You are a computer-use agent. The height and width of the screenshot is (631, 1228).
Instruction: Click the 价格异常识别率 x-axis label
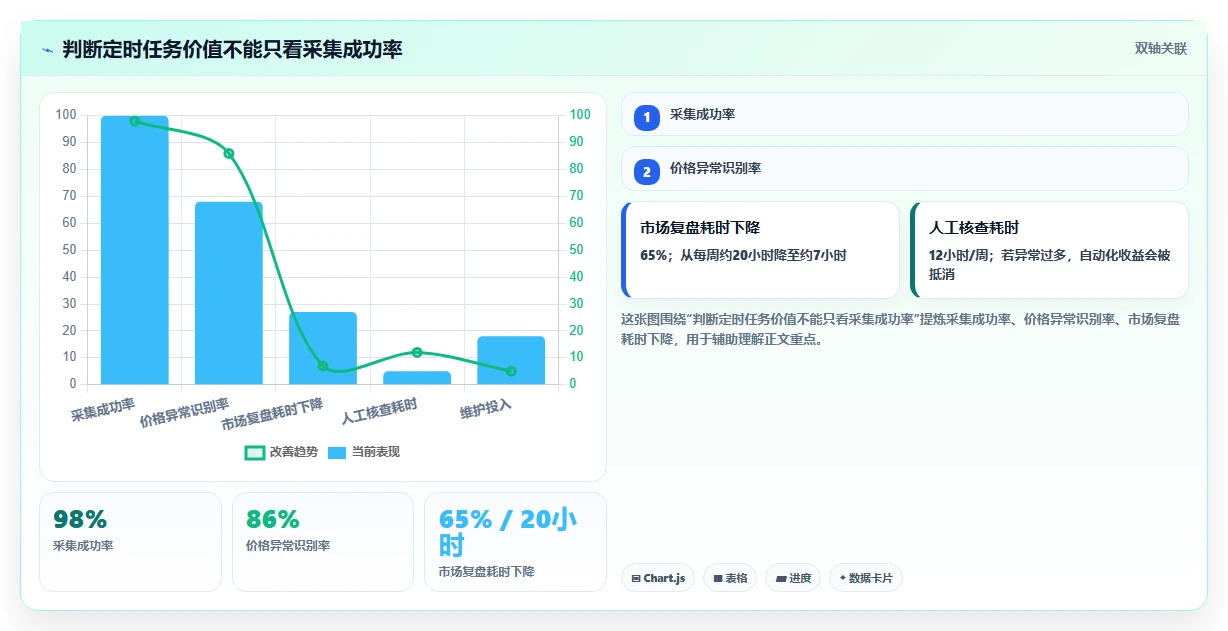click(185, 413)
